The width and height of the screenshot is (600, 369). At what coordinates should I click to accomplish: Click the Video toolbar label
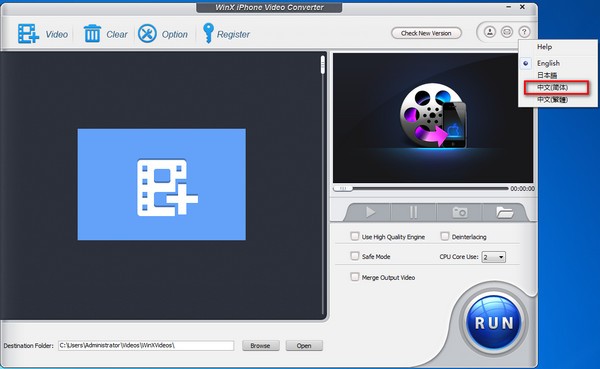point(57,34)
